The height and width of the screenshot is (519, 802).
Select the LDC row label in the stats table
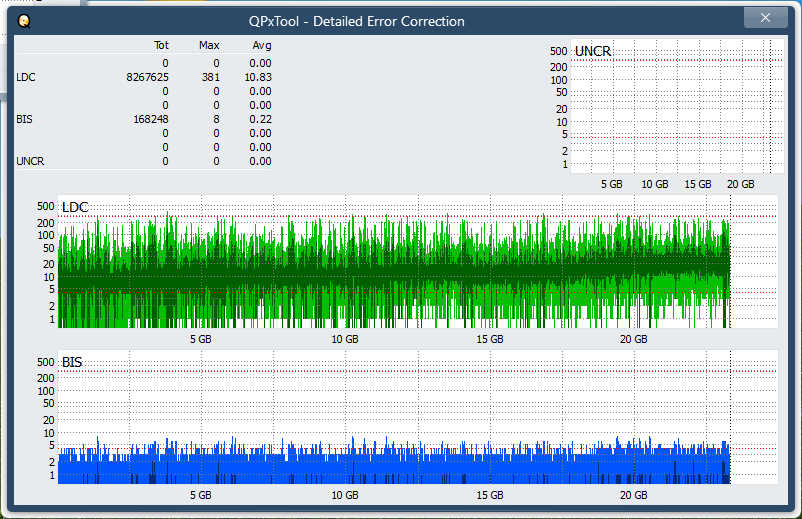coord(25,77)
